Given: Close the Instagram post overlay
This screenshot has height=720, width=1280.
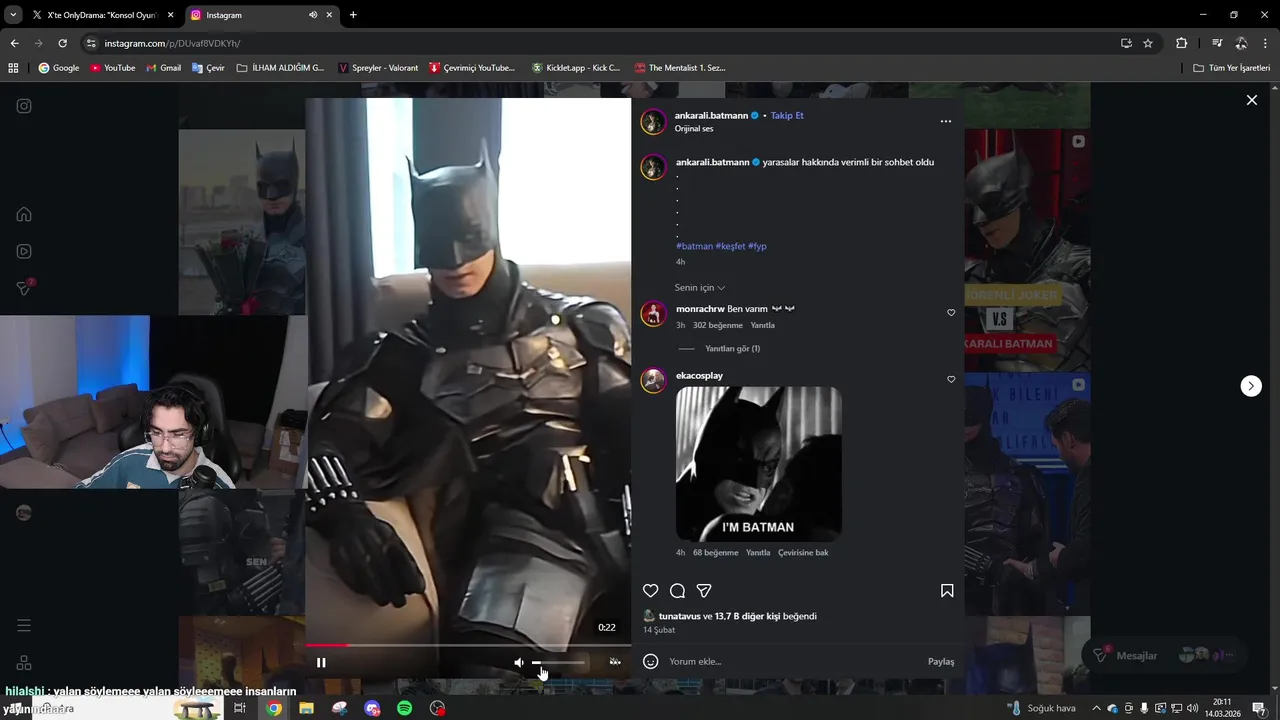Looking at the screenshot, I should pyautogui.click(x=1251, y=100).
